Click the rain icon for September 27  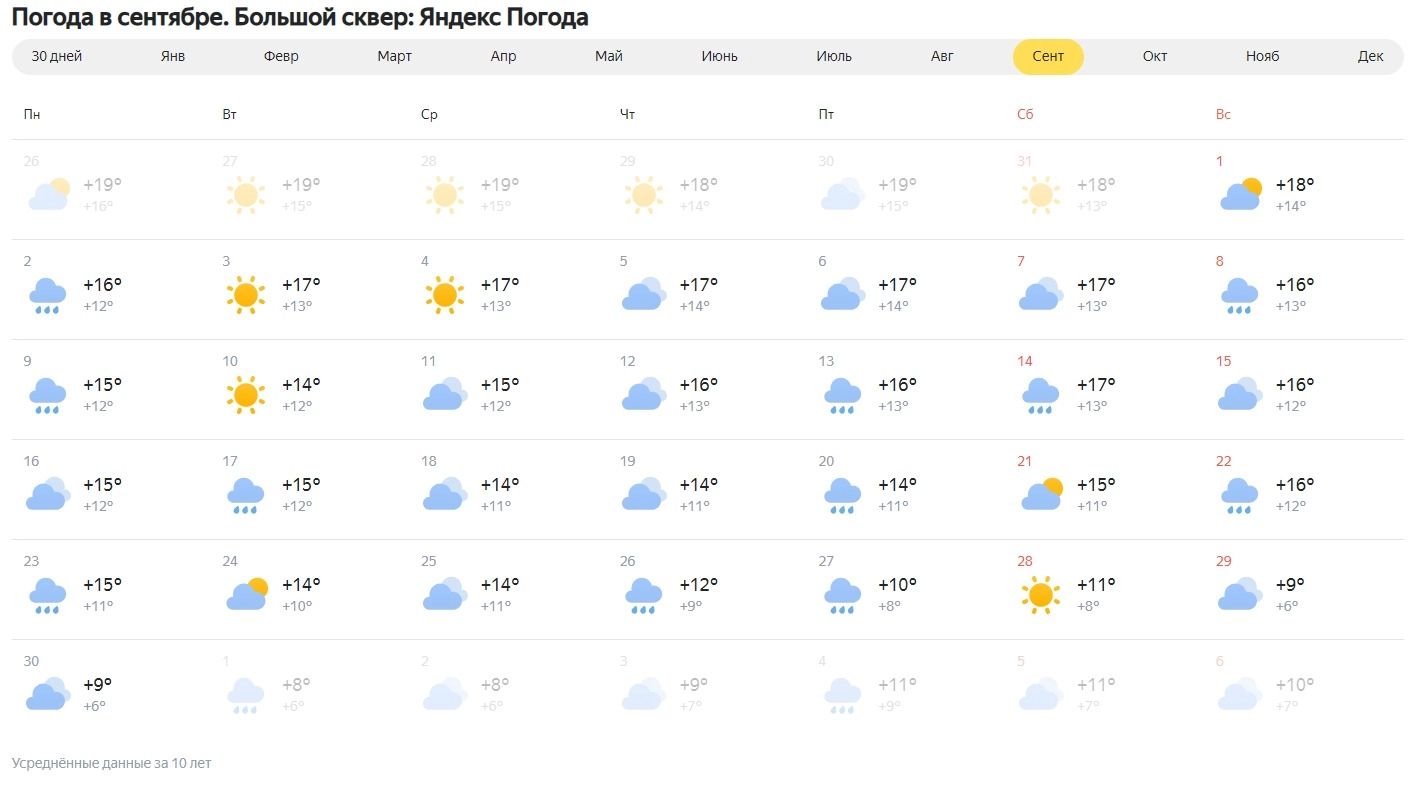coord(842,595)
